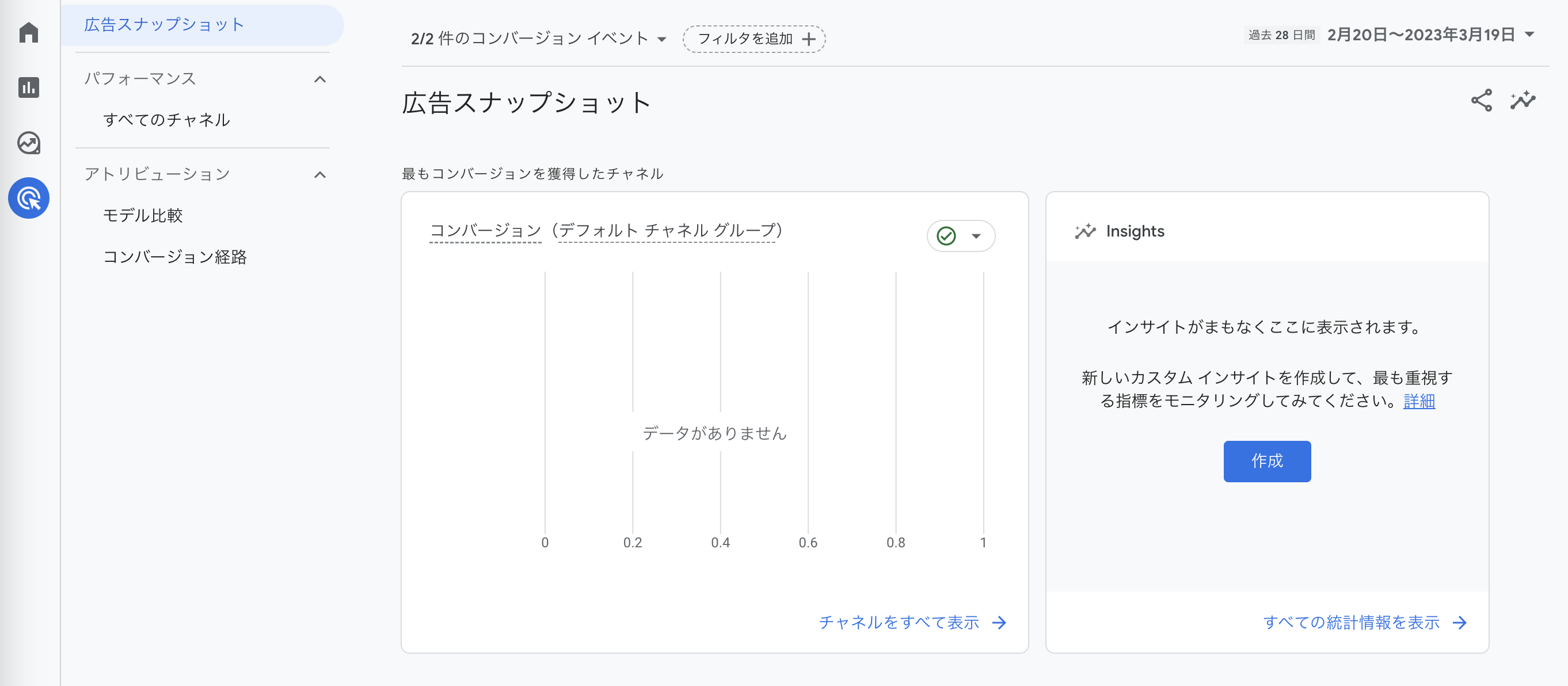Click the blue 作成 button
Image resolution: width=1568 pixels, height=686 pixels.
click(1267, 462)
